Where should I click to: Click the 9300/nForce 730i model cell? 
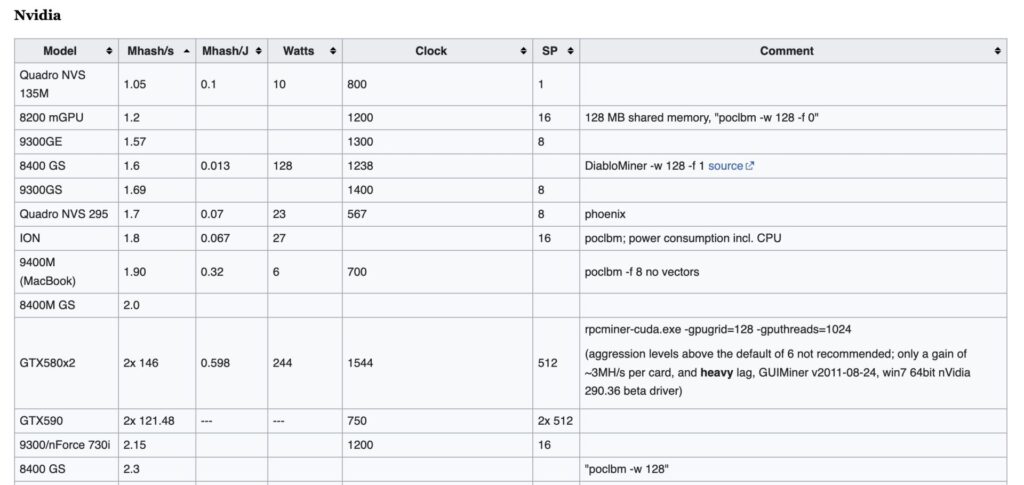point(63,445)
